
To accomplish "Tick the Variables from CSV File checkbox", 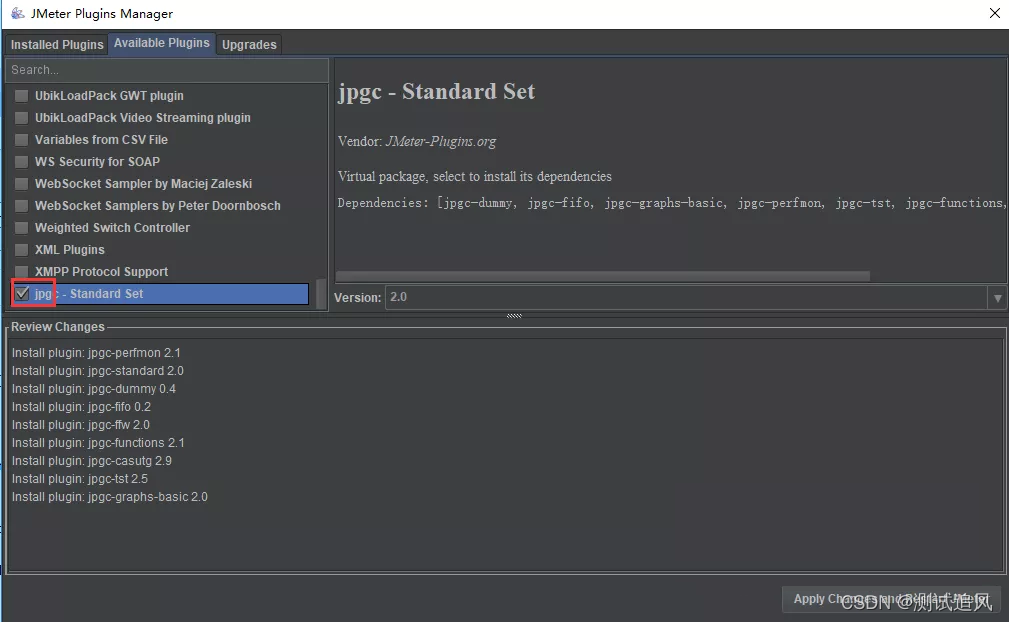I will click(x=21, y=140).
